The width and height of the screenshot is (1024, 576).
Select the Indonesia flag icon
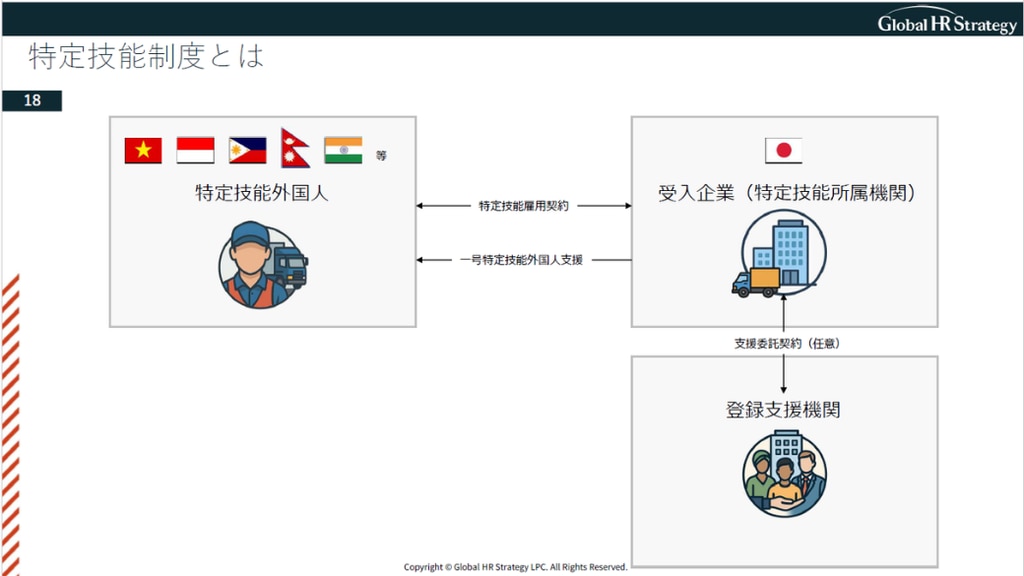195,150
